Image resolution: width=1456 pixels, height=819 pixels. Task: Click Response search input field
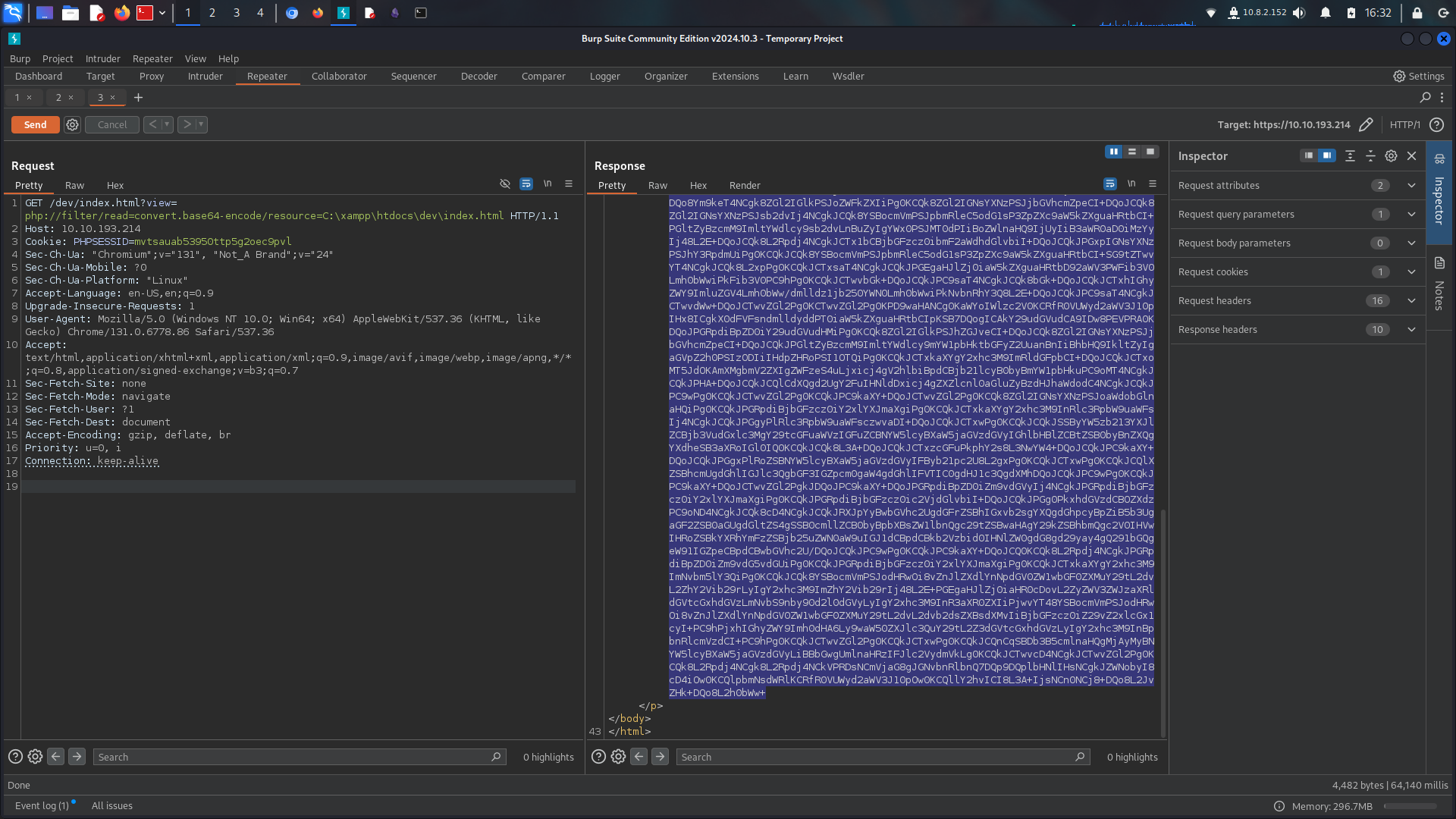click(883, 757)
